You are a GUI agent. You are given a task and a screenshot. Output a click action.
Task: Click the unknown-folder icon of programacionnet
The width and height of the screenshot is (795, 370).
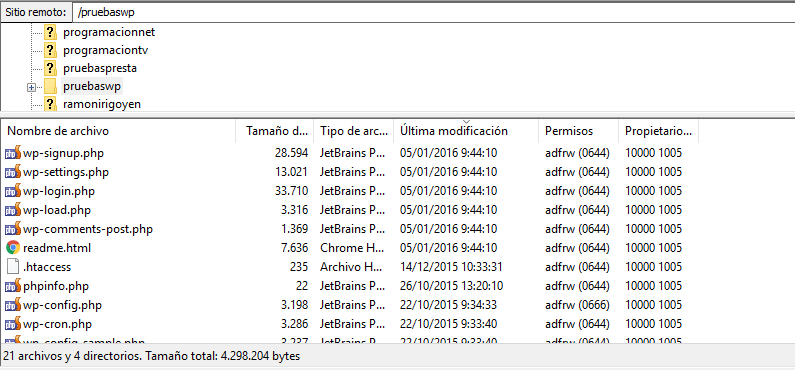(50, 32)
